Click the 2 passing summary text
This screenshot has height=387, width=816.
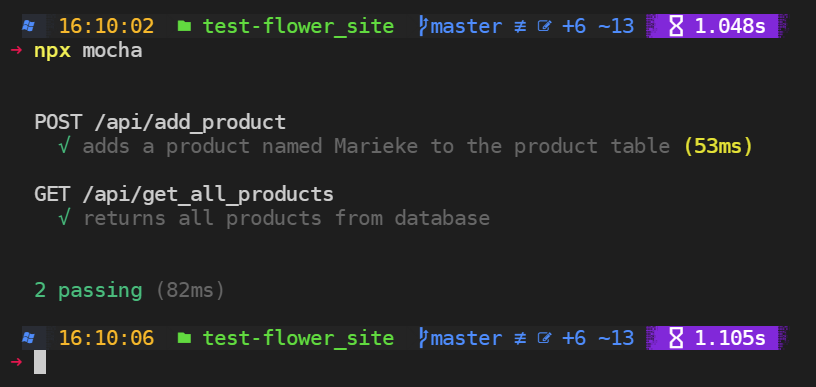88,290
